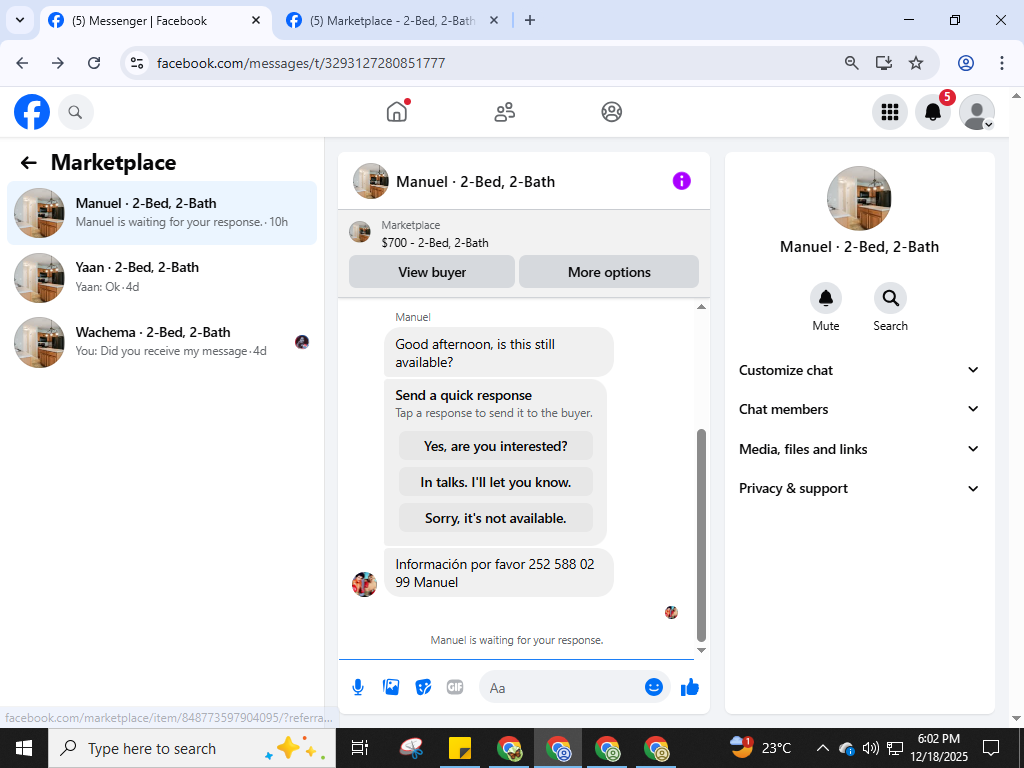Focus the Aa message input field

[562, 687]
